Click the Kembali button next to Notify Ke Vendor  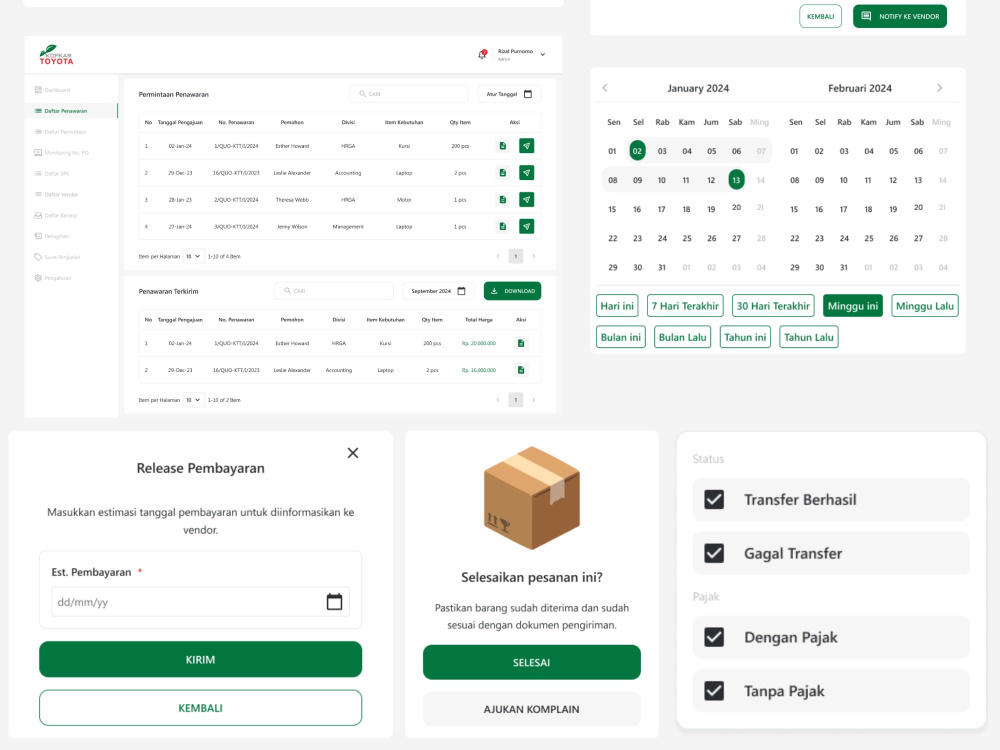[820, 16]
